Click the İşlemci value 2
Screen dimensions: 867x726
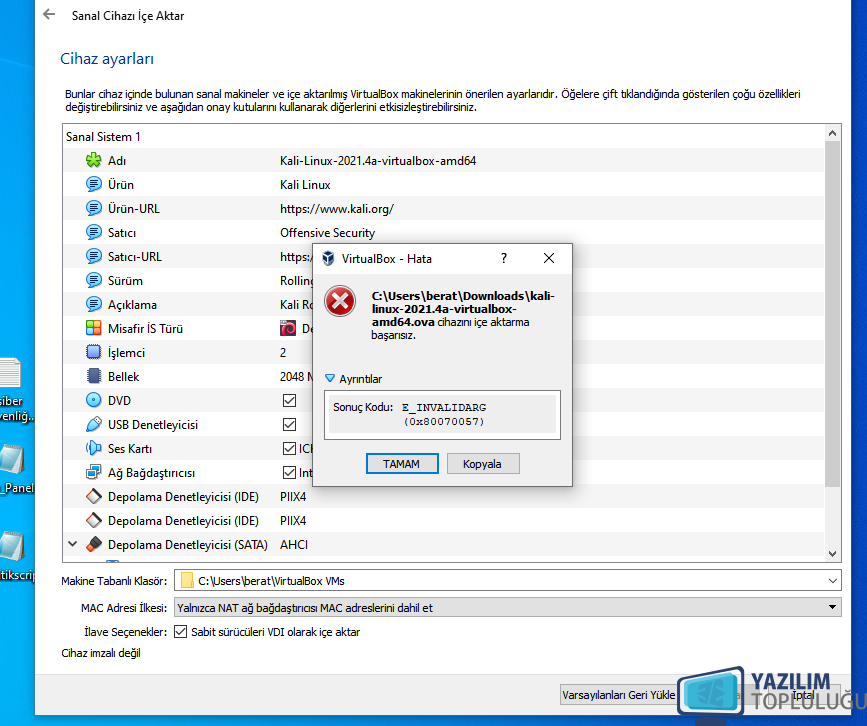[283, 352]
